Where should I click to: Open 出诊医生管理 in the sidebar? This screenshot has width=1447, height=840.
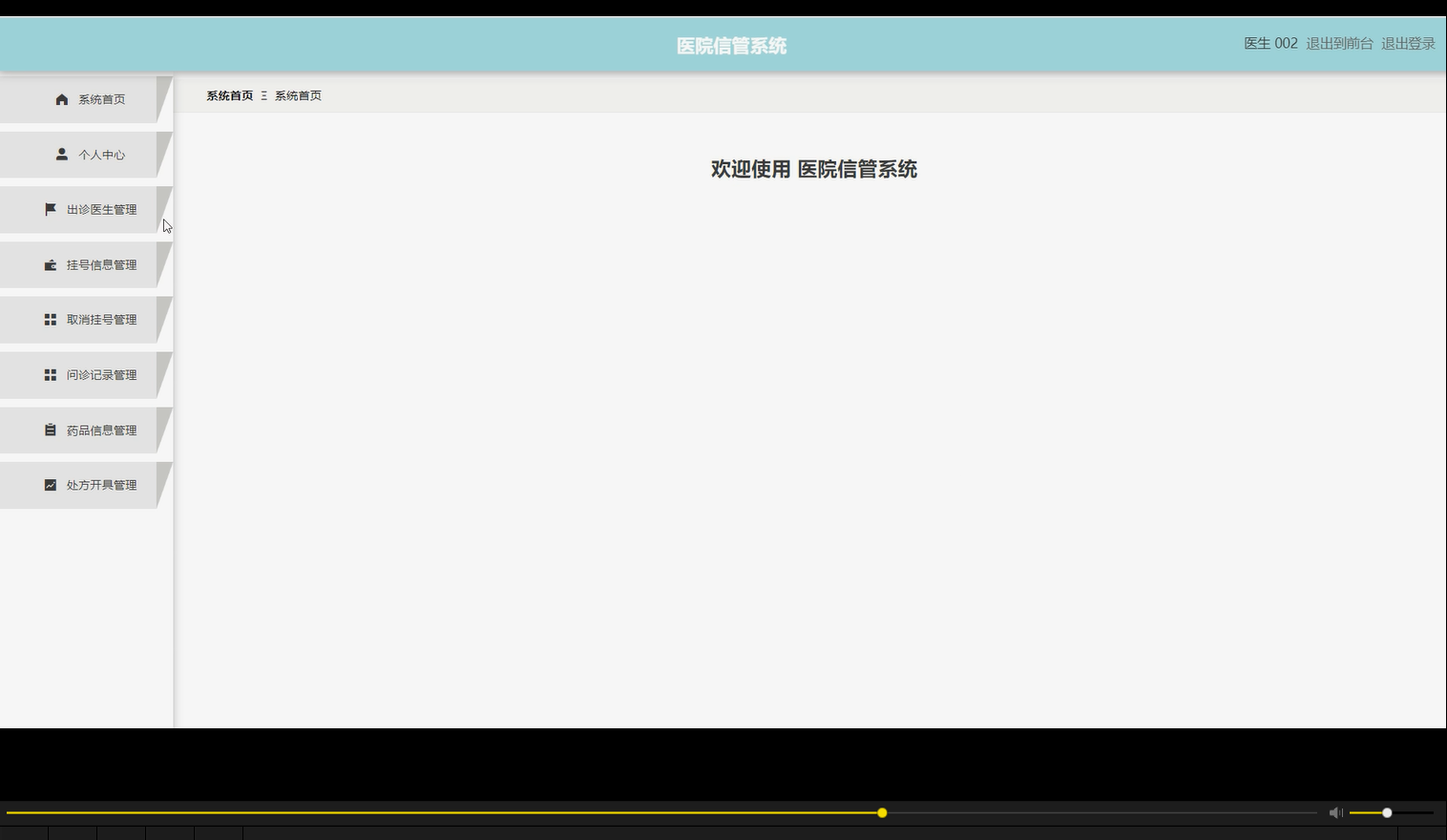tap(86, 210)
